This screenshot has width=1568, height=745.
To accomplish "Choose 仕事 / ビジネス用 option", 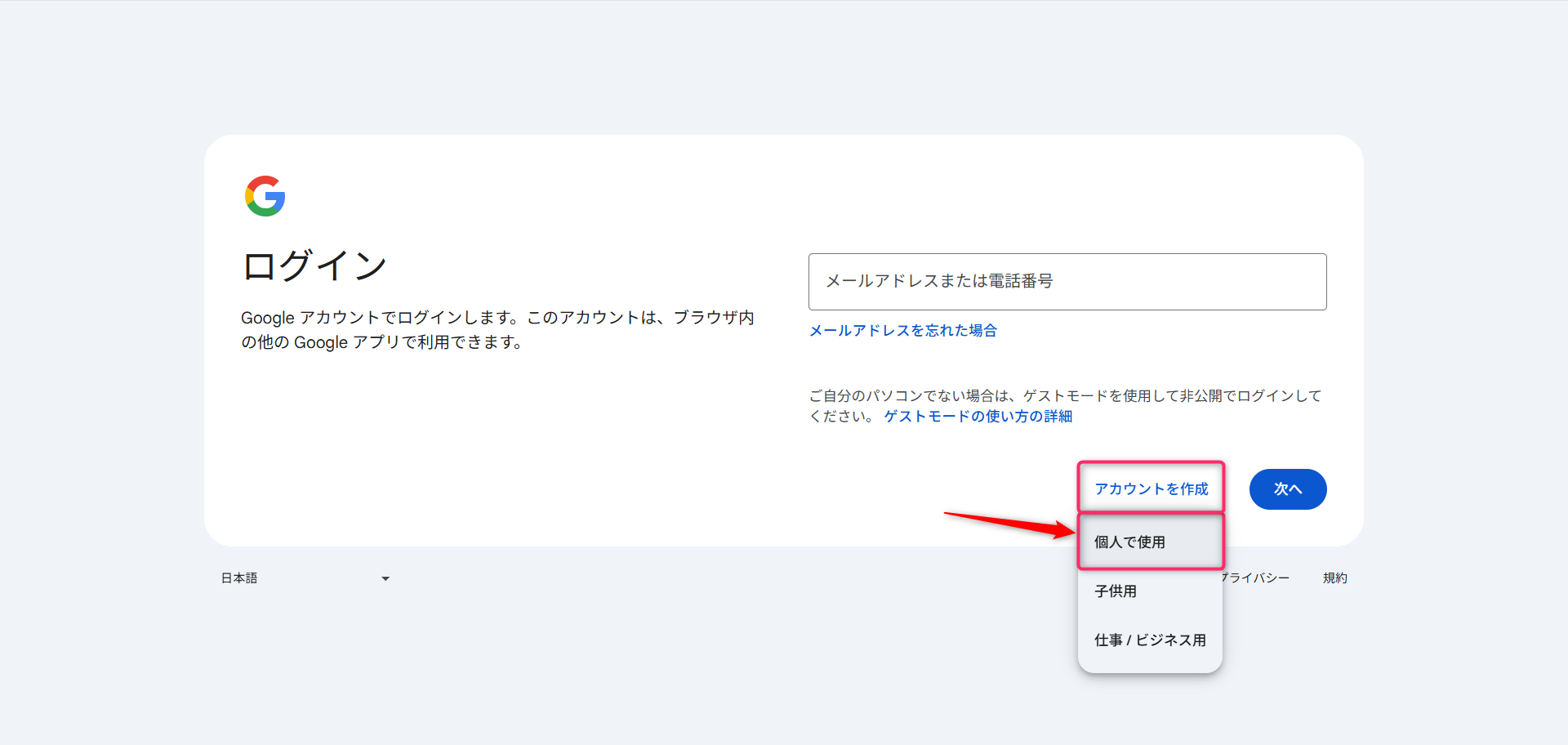I will [x=1150, y=640].
